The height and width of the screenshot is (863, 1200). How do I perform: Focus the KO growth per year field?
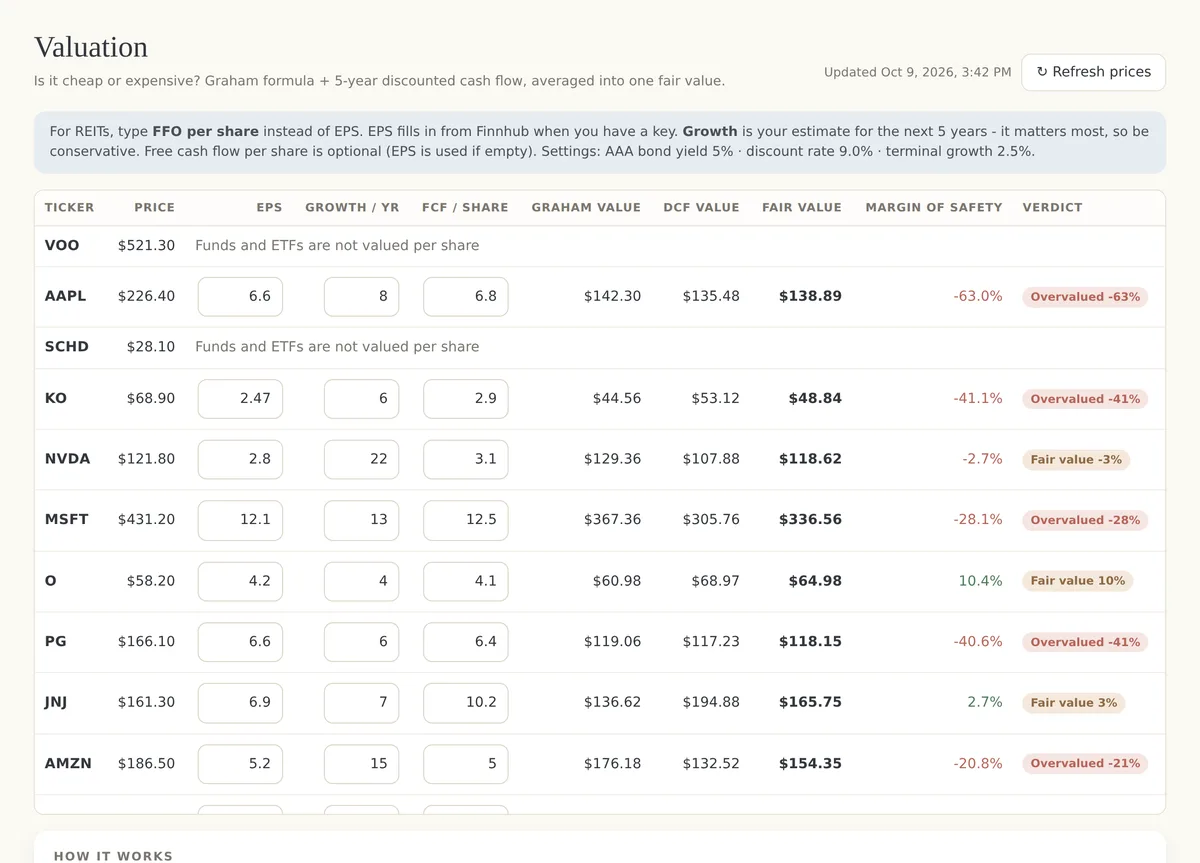[361, 398]
